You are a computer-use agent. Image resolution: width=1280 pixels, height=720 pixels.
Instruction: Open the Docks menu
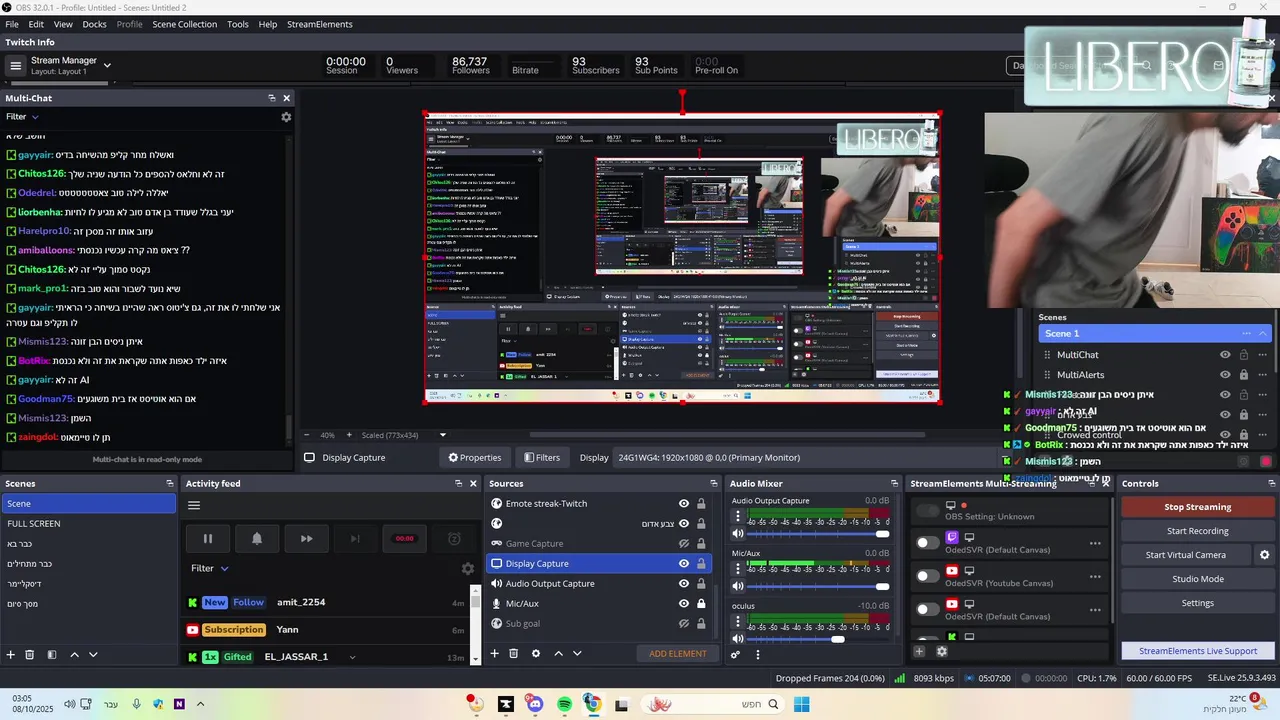coord(94,24)
